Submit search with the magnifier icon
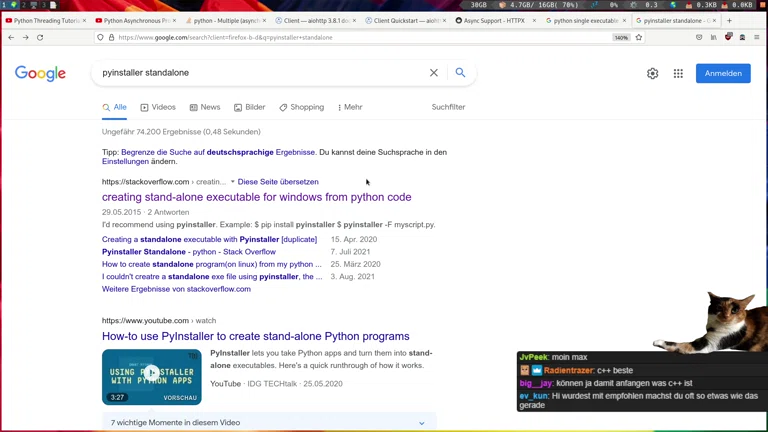Image resolution: width=768 pixels, height=432 pixels. (x=460, y=72)
